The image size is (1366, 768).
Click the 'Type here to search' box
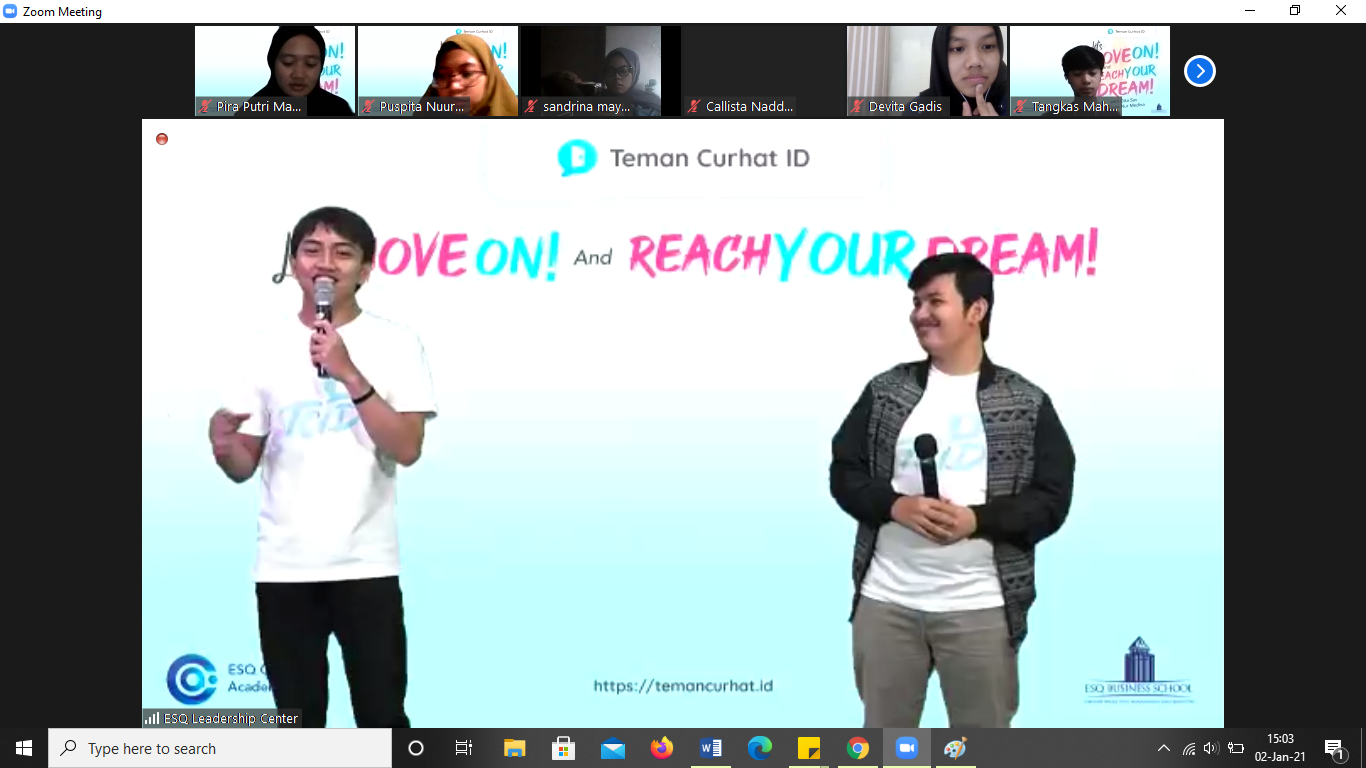click(220, 748)
